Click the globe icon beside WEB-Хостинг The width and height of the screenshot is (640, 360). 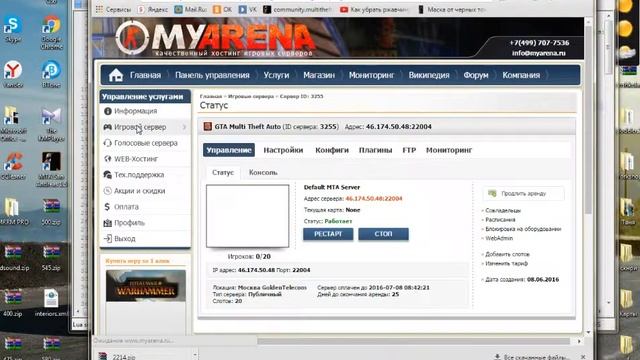tap(108, 159)
